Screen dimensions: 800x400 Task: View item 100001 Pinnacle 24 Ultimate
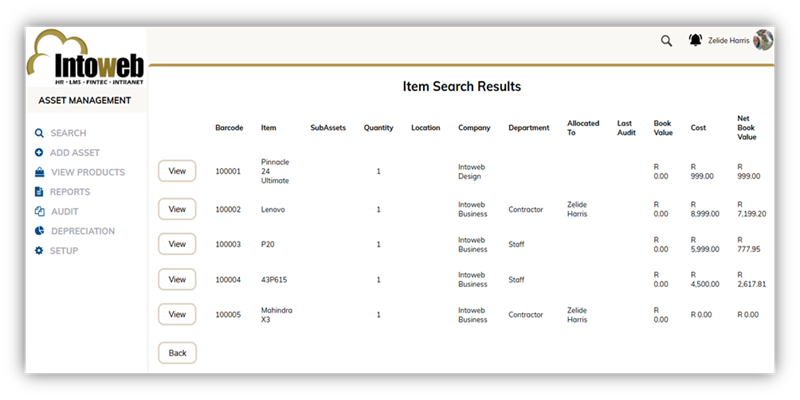[x=177, y=171]
